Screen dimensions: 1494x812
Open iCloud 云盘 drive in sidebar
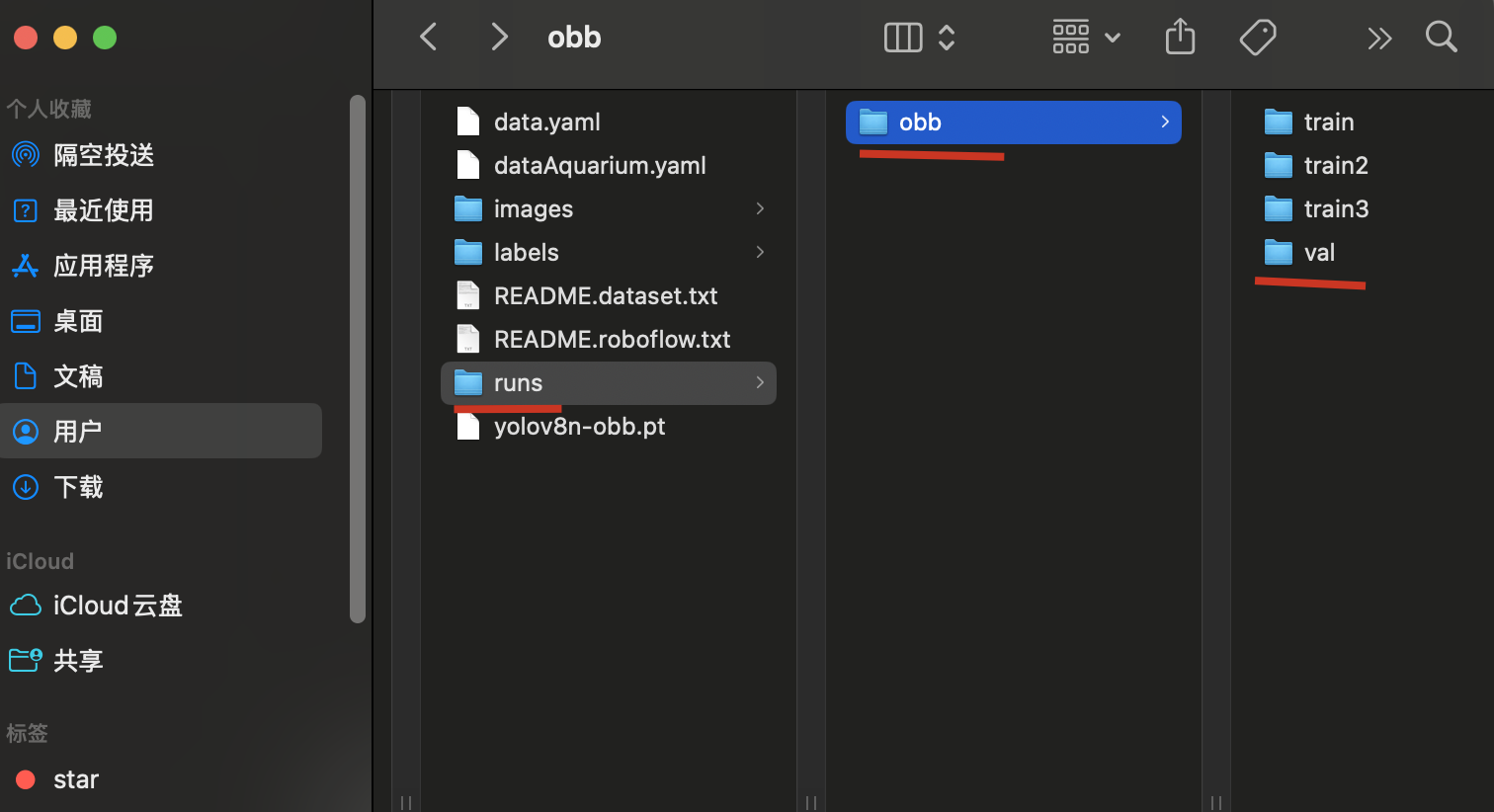pyautogui.click(x=161, y=606)
